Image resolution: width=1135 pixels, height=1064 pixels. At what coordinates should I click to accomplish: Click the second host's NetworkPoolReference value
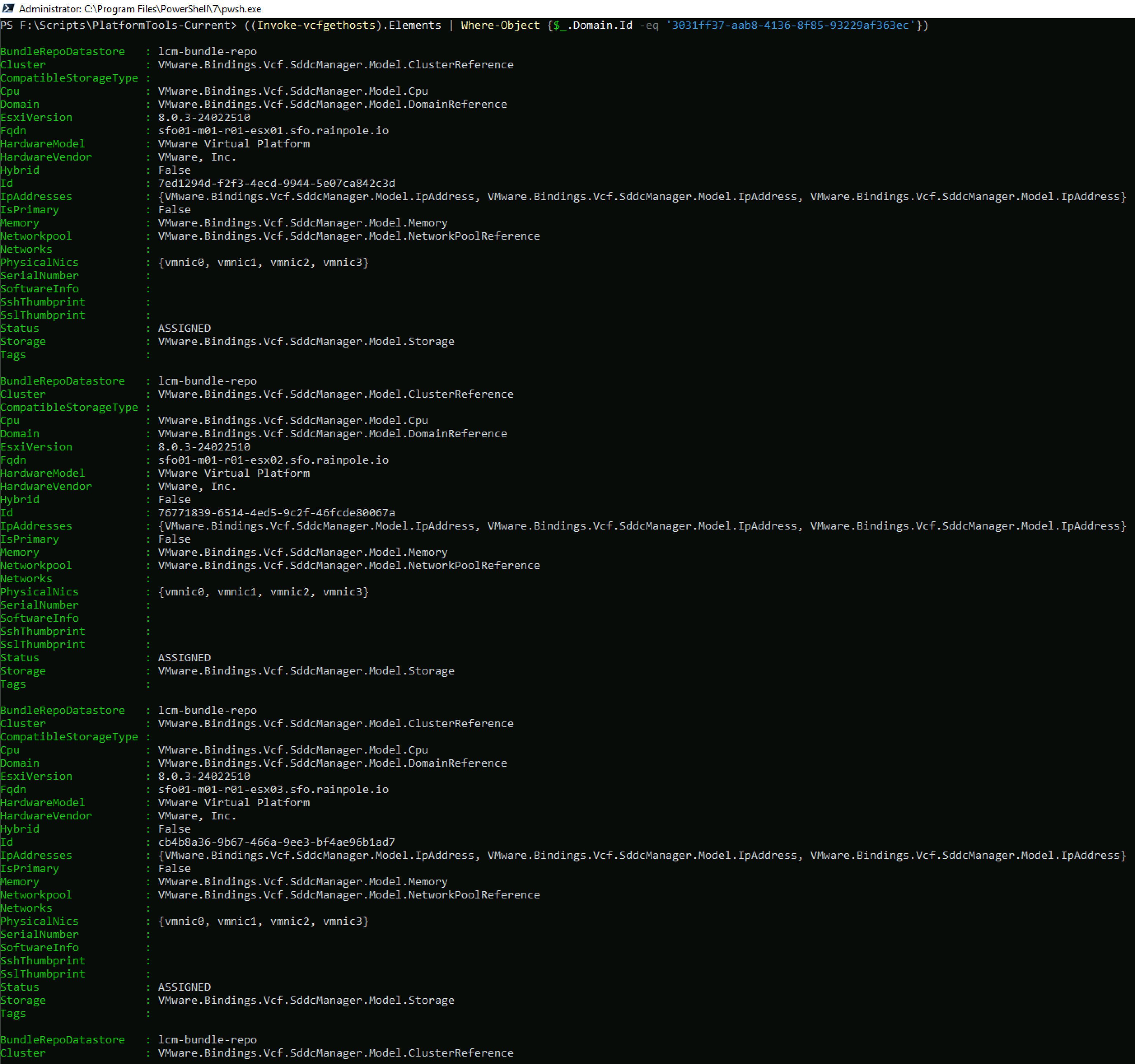(349, 566)
